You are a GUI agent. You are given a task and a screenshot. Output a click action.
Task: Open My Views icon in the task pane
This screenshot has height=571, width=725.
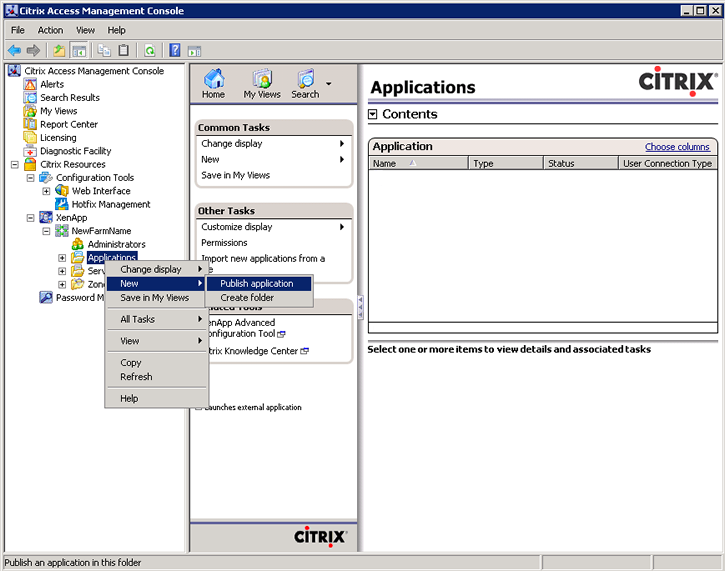click(x=262, y=84)
